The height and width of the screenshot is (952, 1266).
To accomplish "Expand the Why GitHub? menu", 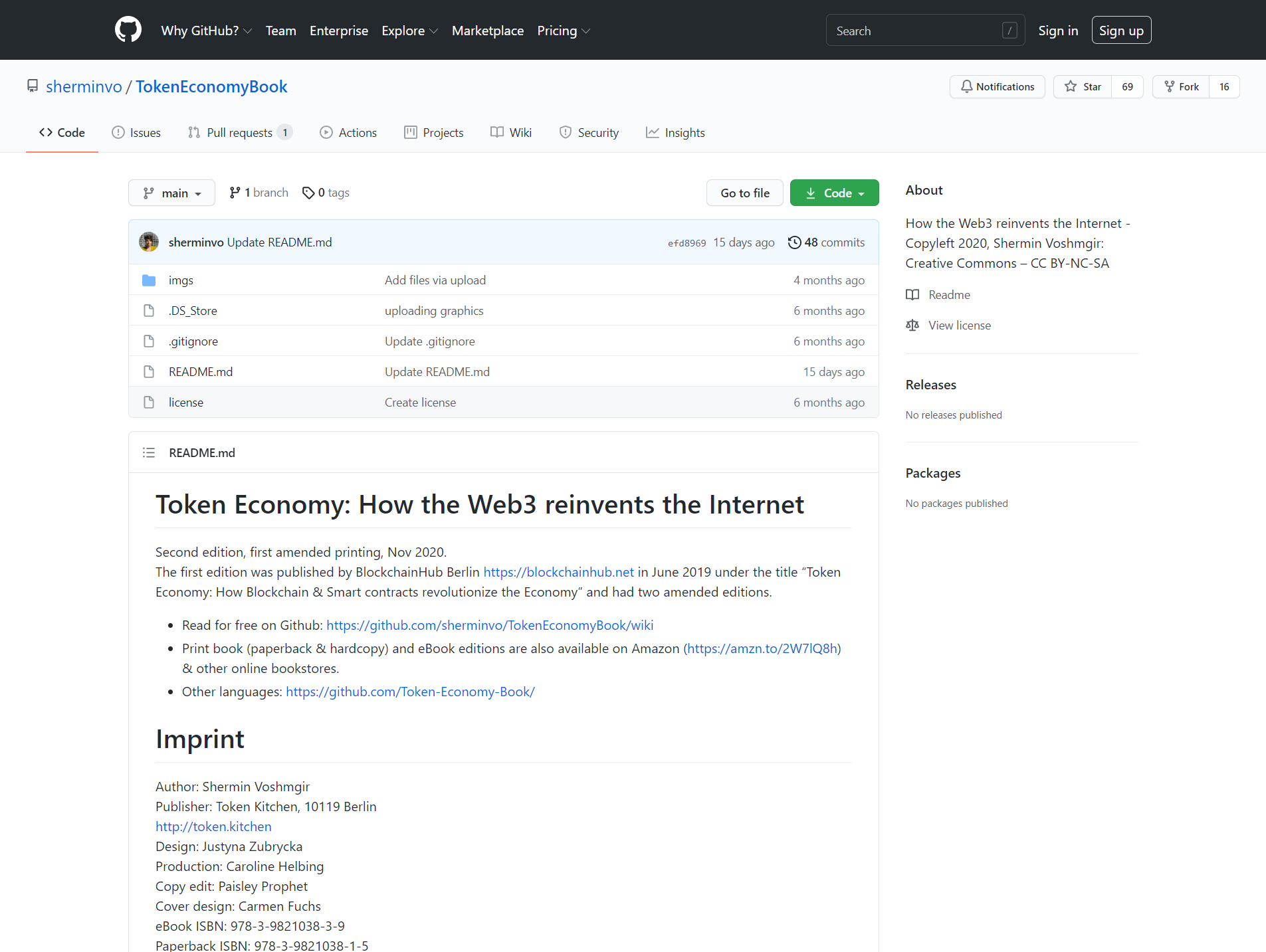I will tap(207, 31).
